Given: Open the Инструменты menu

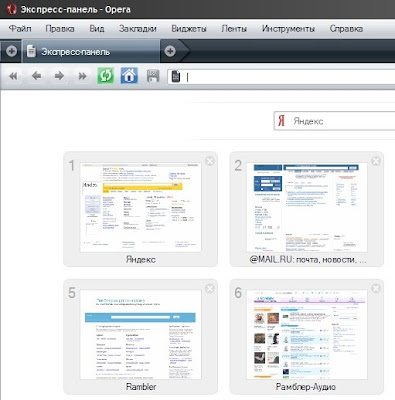Looking at the screenshot, I should coord(288,29).
